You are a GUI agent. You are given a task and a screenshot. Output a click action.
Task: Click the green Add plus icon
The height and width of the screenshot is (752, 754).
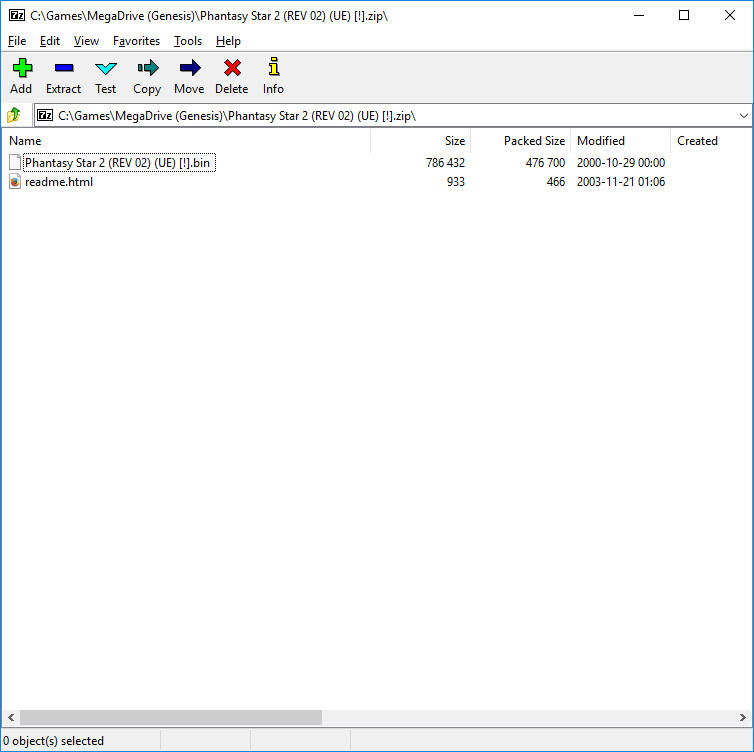(x=22, y=68)
